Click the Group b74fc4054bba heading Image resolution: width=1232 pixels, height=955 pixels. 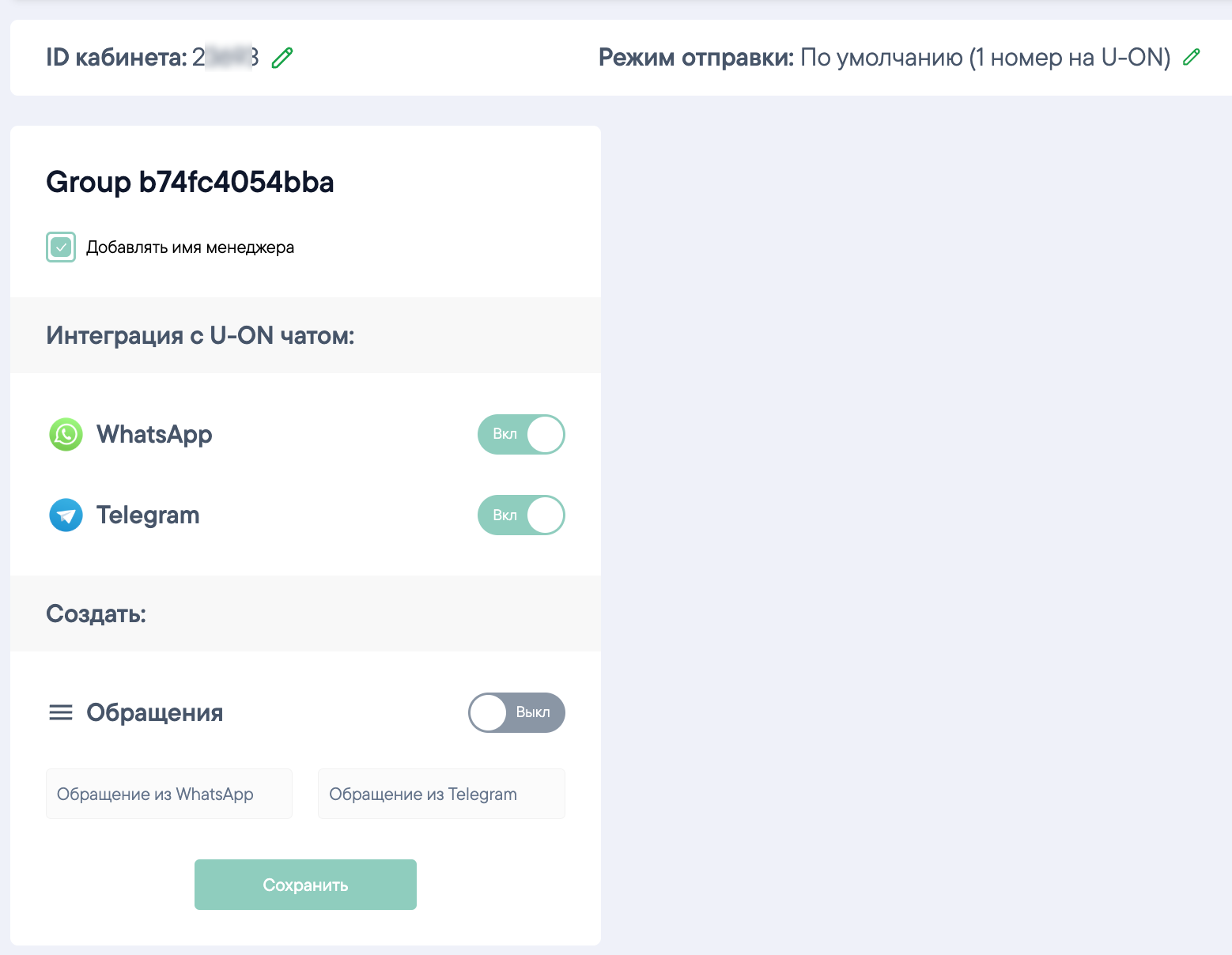click(190, 183)
